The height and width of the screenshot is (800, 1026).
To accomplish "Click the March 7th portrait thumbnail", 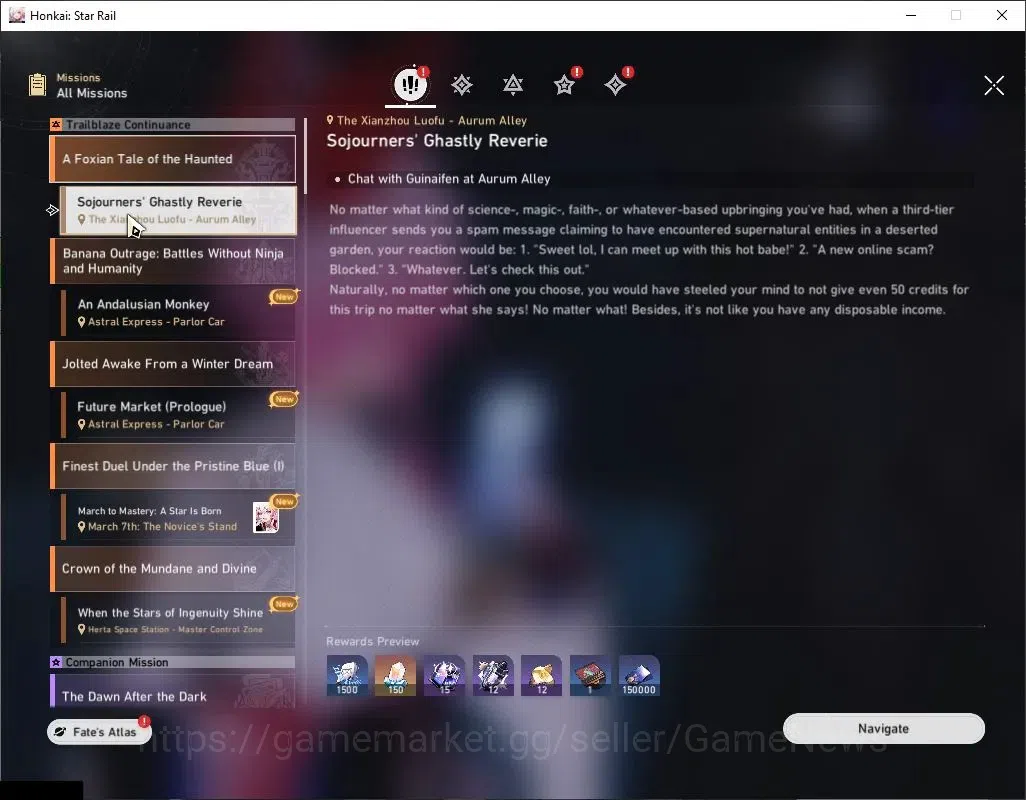I will point(266,517).
